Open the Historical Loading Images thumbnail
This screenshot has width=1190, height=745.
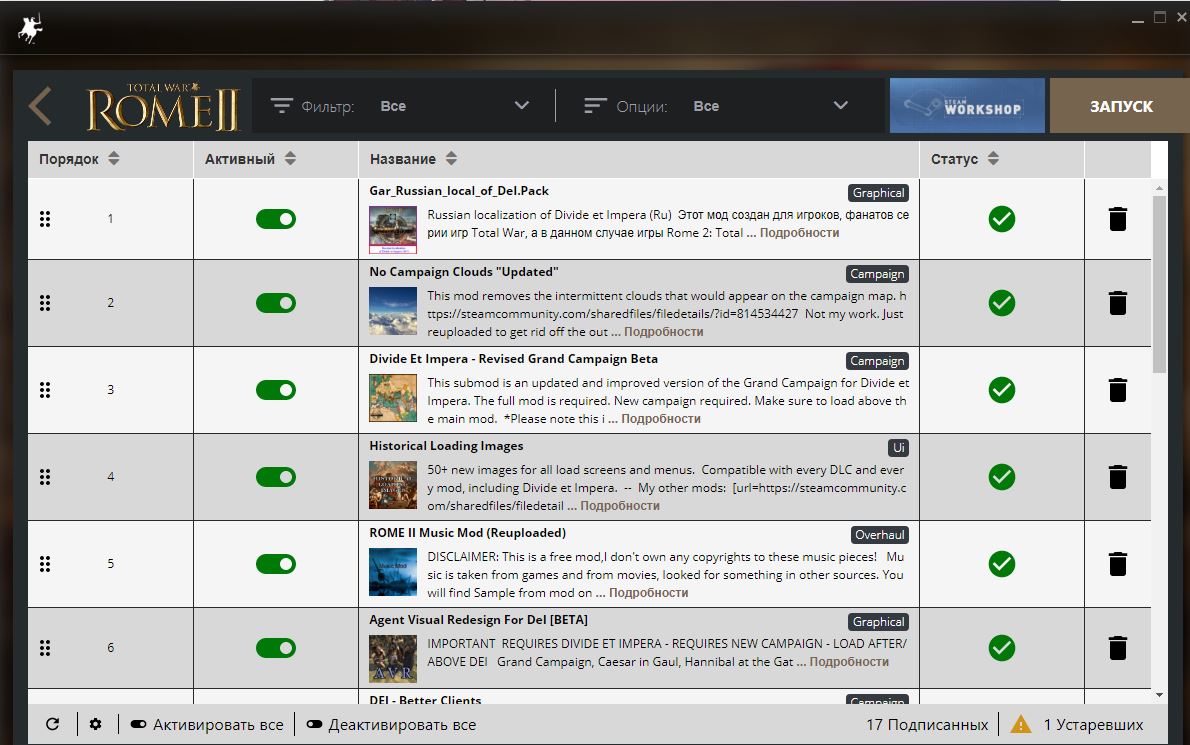click(x=393, y=485)
